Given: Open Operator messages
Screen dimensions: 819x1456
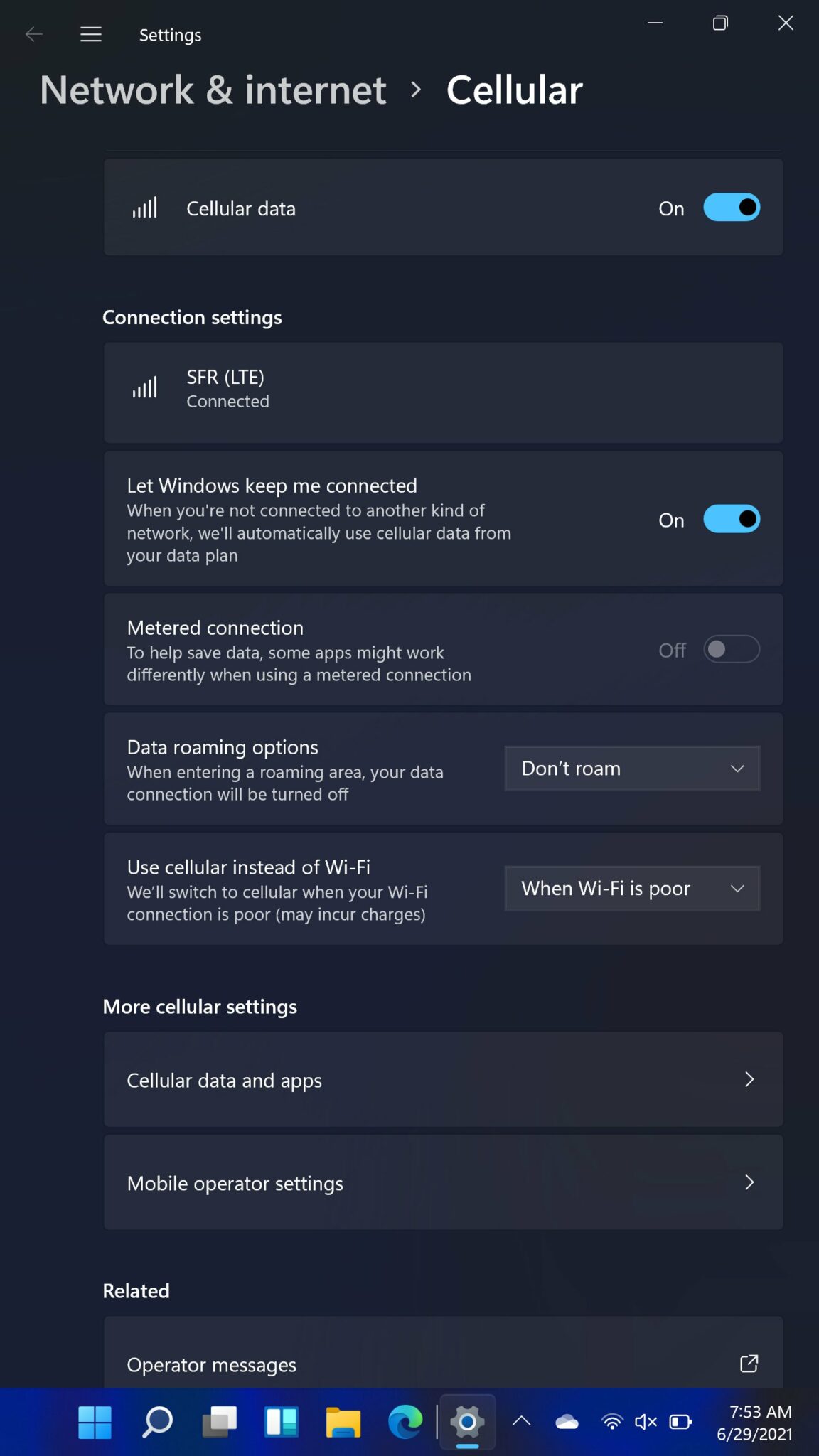Looking at the screenshot, I should (x=442, y=1364).
